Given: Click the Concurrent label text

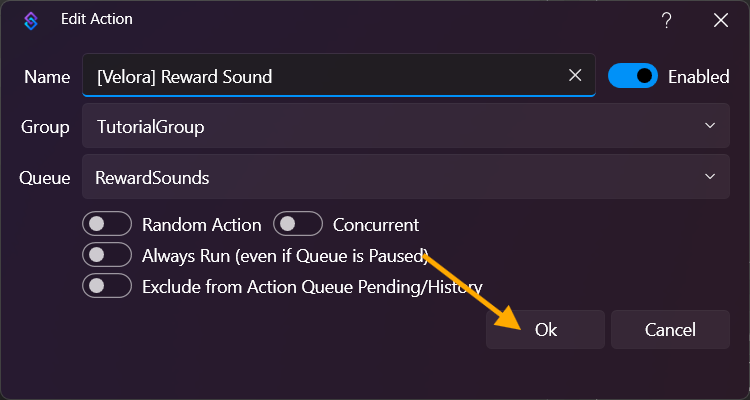Looking at the screenshot, I should tap(375, 225).
